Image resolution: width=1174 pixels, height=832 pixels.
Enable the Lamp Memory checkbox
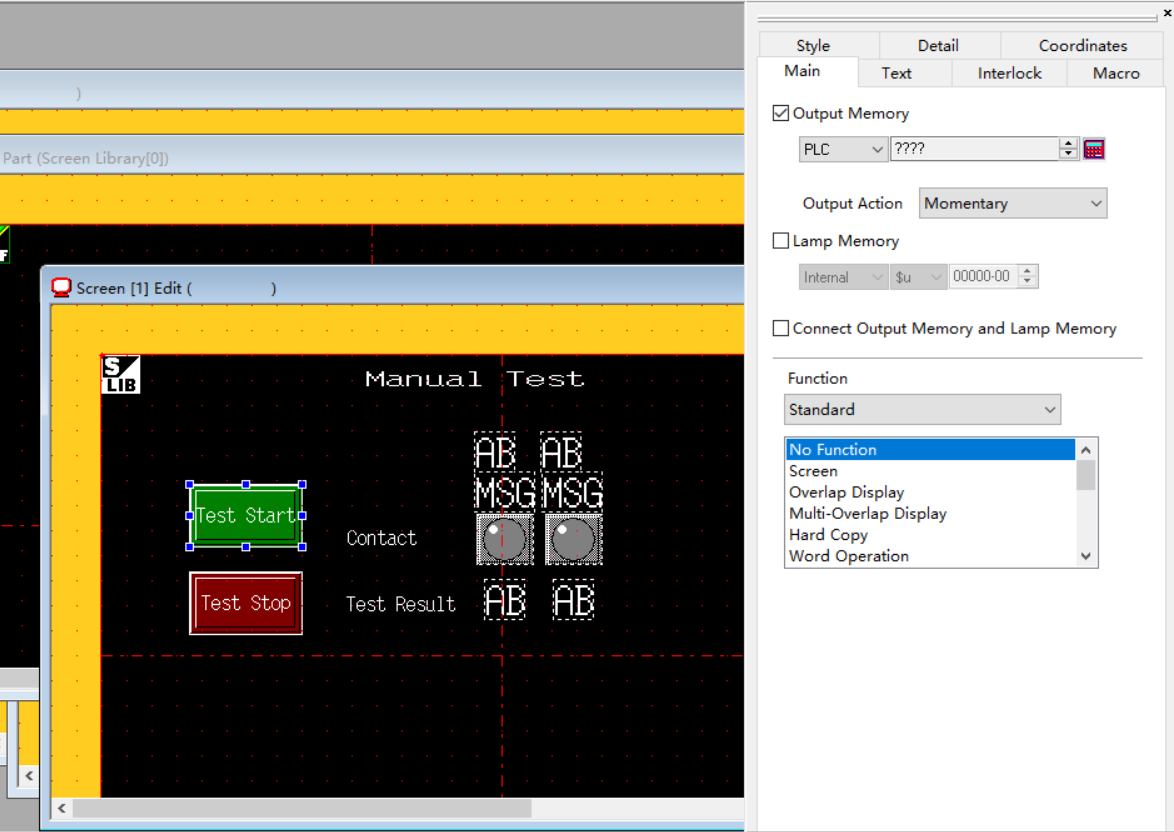click(781, 241)
